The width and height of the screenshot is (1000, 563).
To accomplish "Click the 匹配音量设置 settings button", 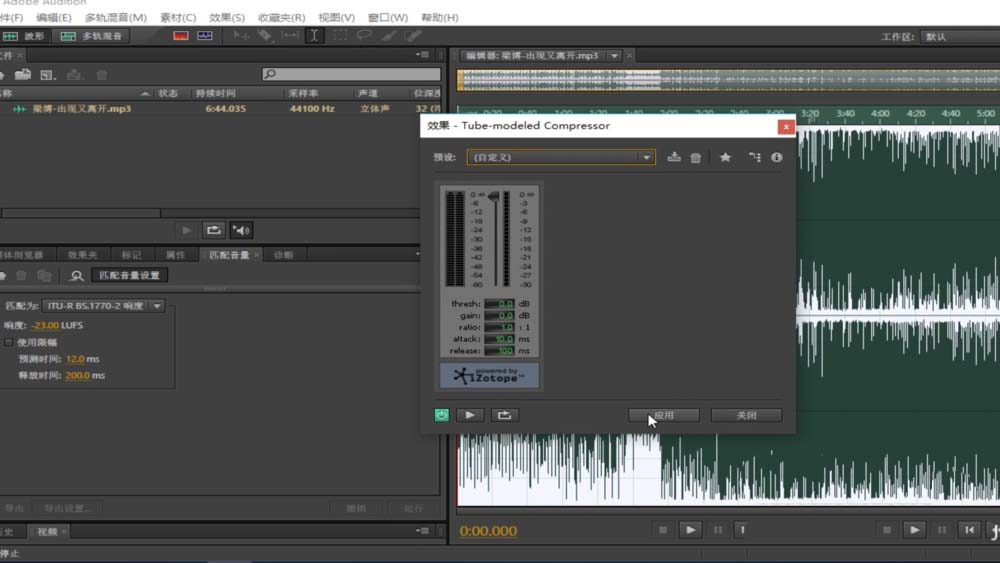I will [x=129, y=275].
